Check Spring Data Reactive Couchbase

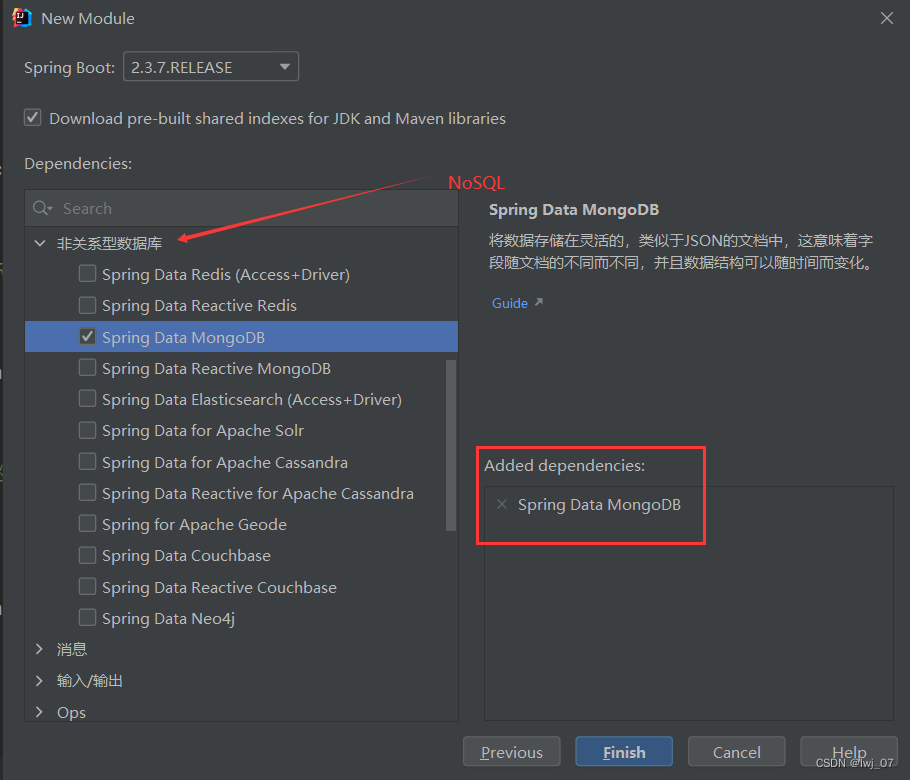(88, 586)
